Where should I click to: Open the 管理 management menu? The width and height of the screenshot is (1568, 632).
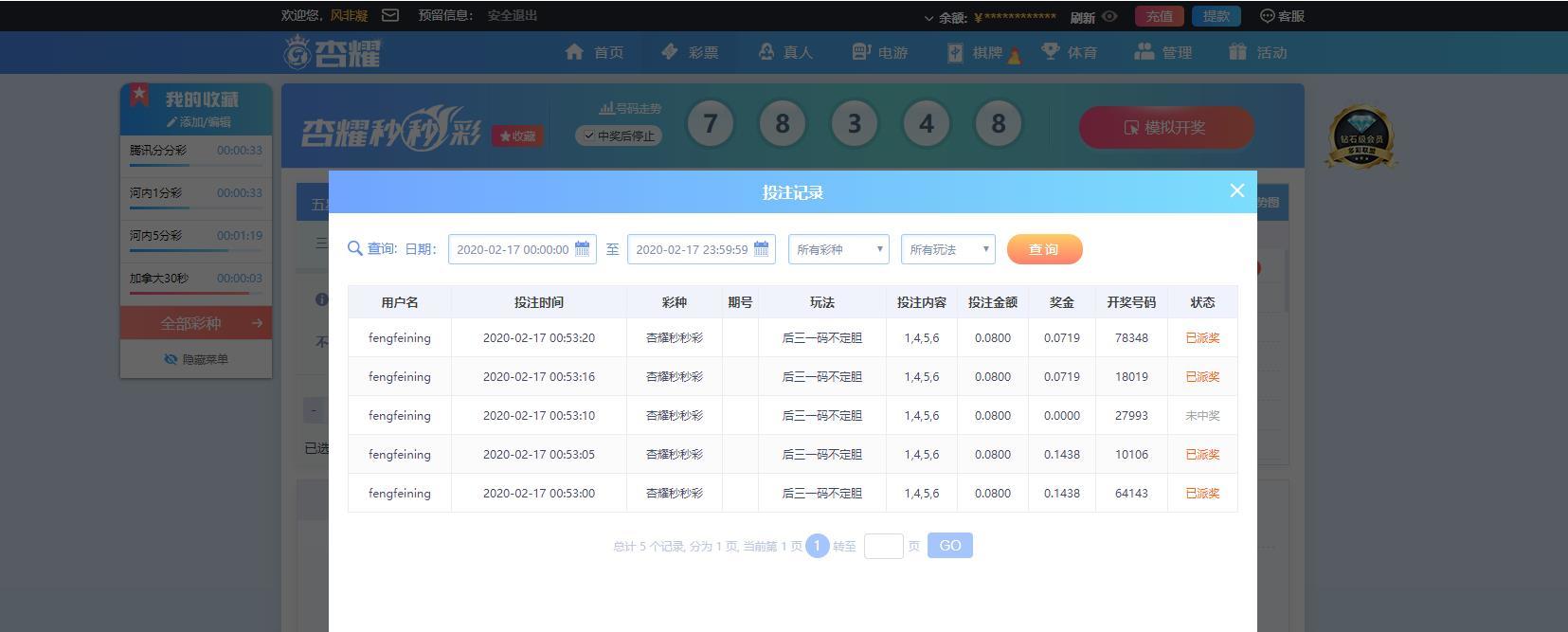[1163, 52]
